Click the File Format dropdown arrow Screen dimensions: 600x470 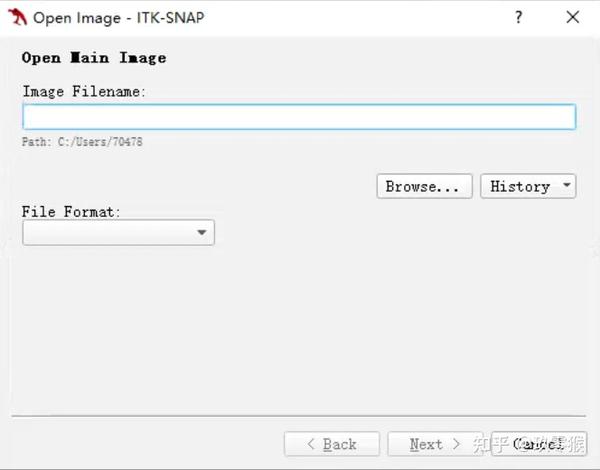pyautogui.click(x=202, y=232)
